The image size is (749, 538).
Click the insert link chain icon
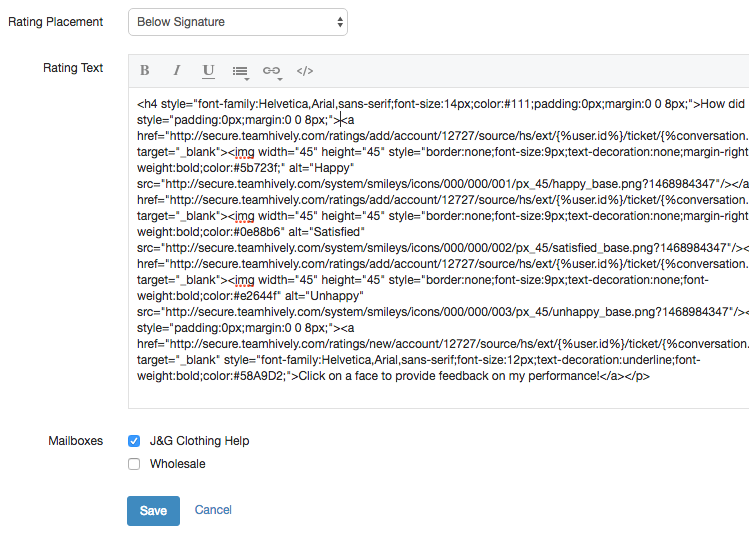[x=271, y=71]
